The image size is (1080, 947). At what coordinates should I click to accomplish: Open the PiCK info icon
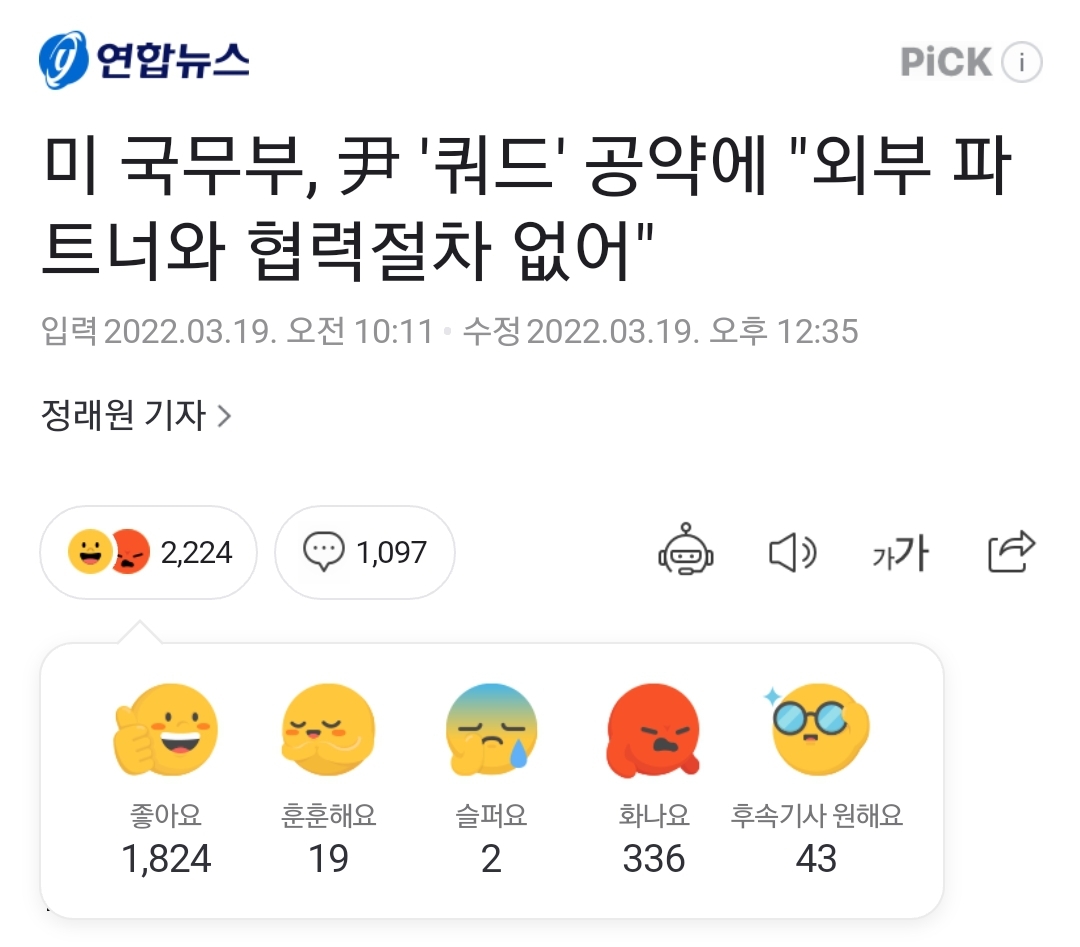1021,63
